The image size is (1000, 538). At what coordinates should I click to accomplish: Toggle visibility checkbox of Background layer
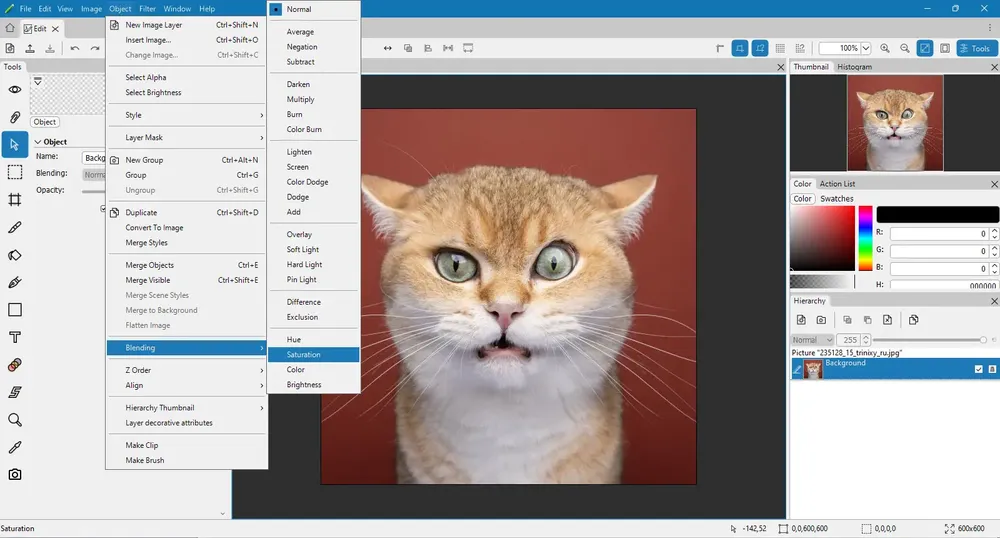pos(978,369)
